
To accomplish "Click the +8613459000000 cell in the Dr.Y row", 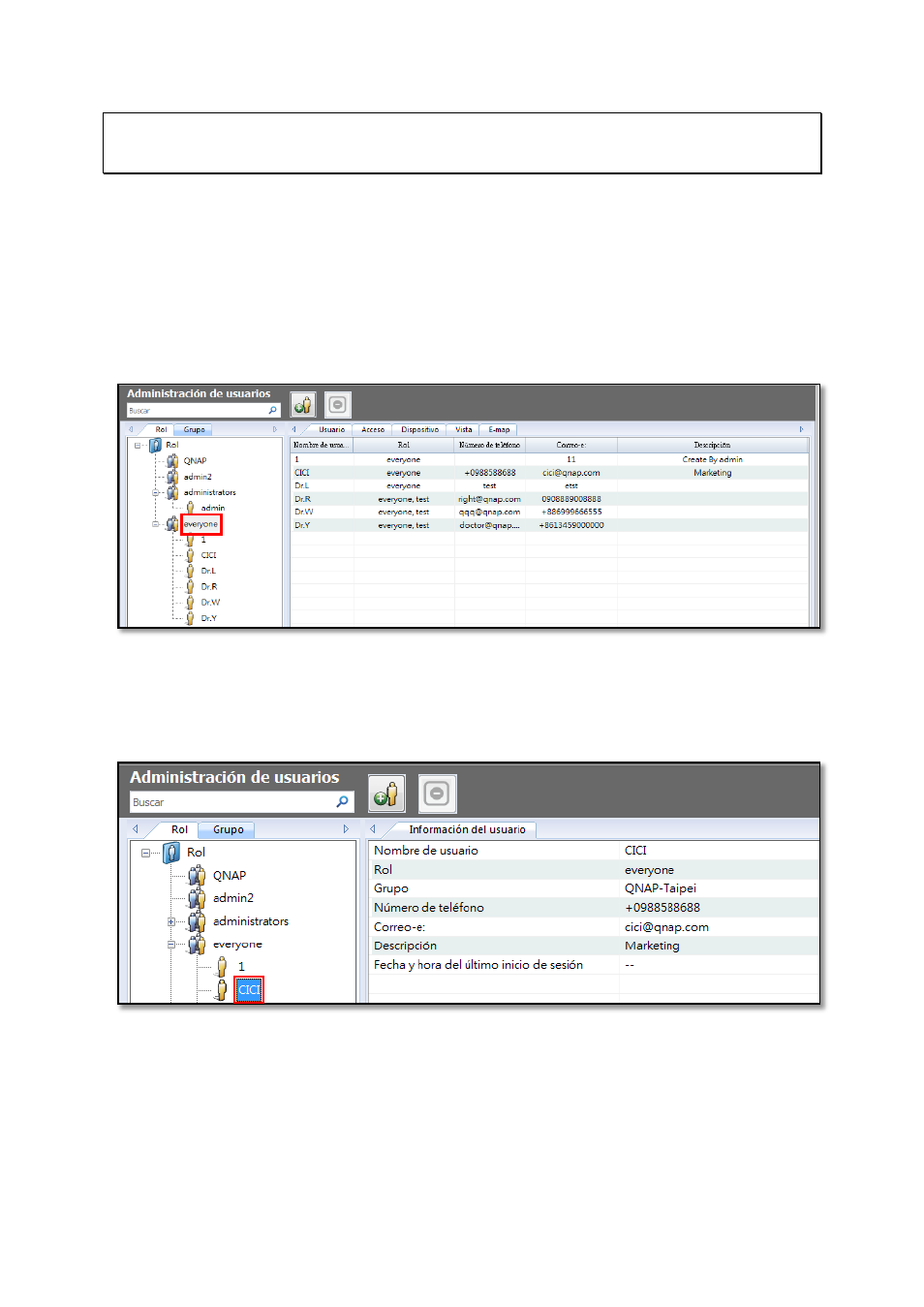I will pyautogui.click(x=571, y=525).
